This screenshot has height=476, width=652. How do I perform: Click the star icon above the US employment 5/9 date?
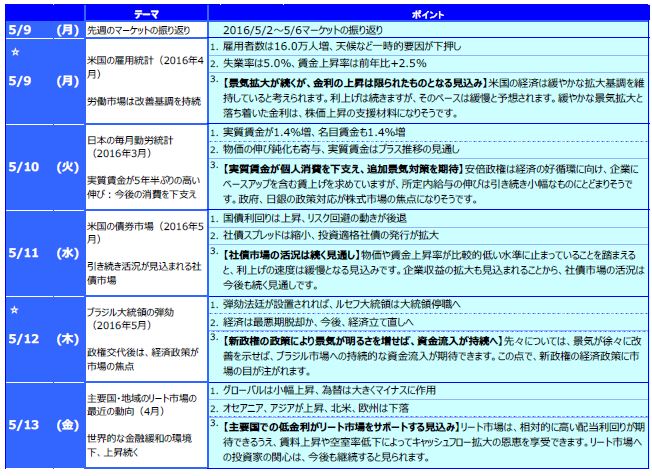point(14,46)
